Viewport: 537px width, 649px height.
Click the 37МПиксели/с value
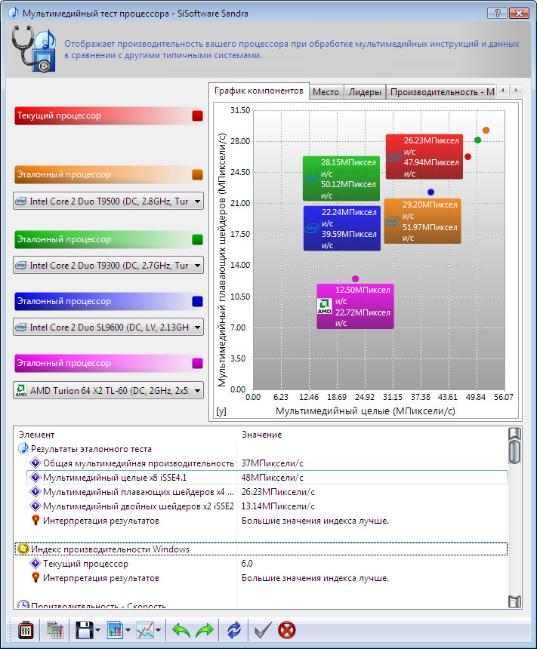point(272,463)
